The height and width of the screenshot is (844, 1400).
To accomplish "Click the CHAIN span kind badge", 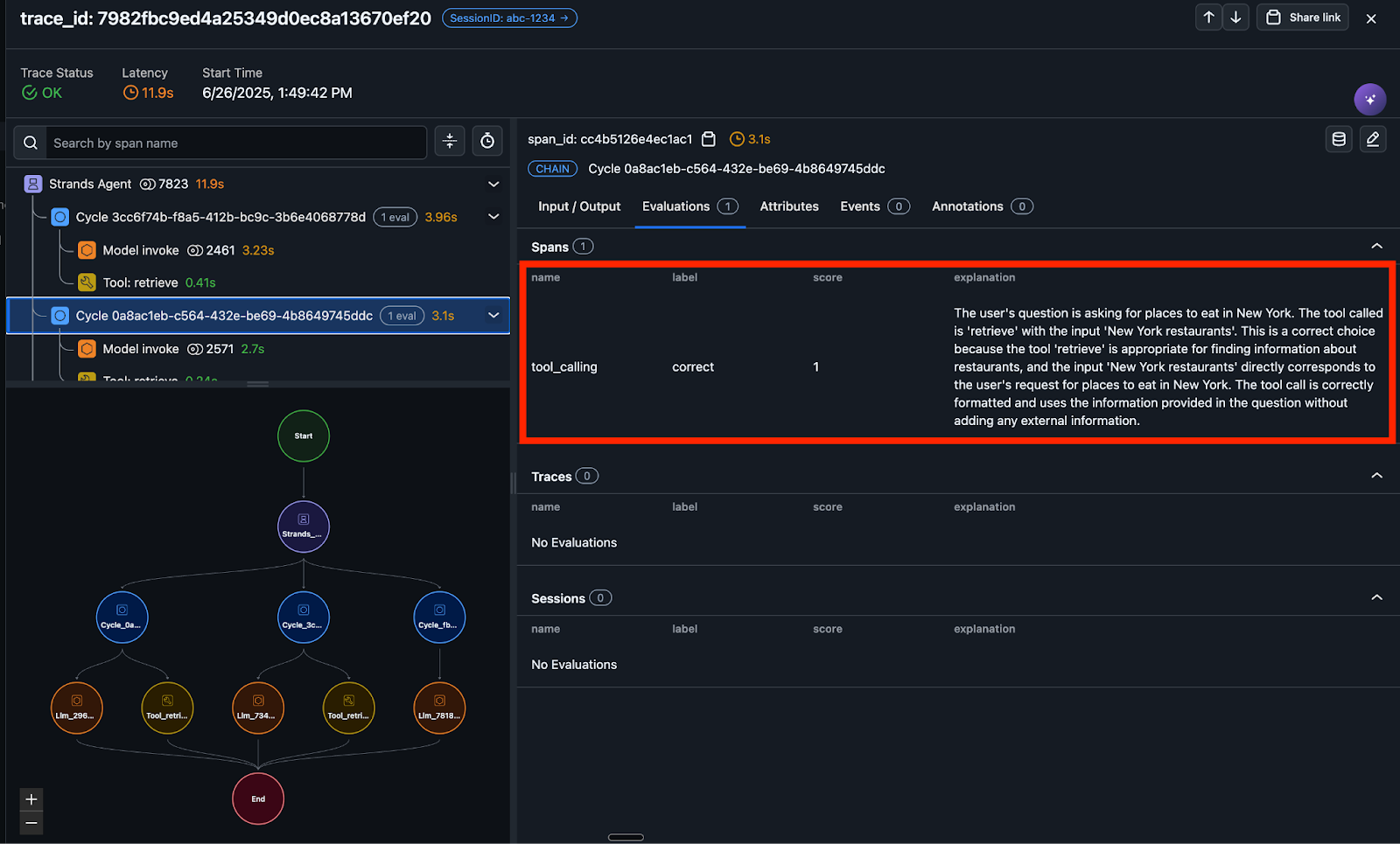I will tap(552, 169).
